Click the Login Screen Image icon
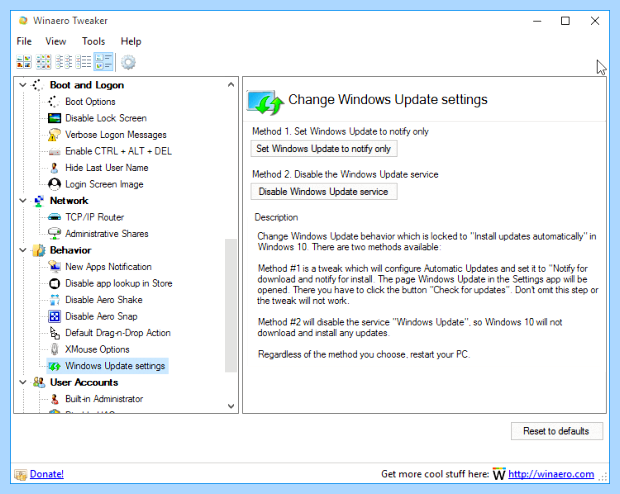The image size is (620, 494). click(54, 184)
